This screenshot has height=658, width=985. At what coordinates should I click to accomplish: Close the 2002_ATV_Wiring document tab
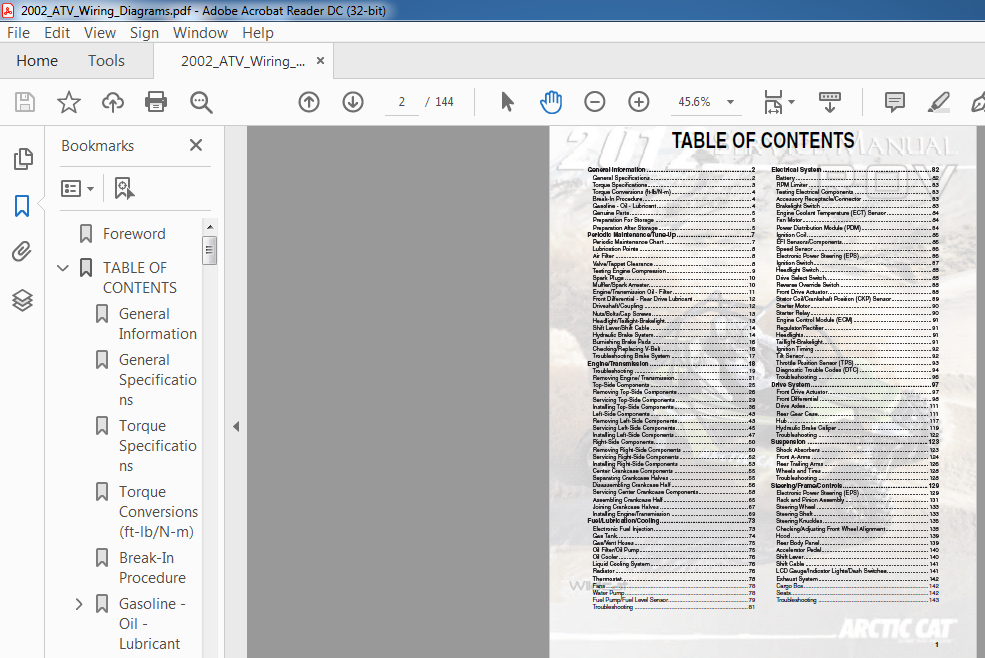(320, 60)
